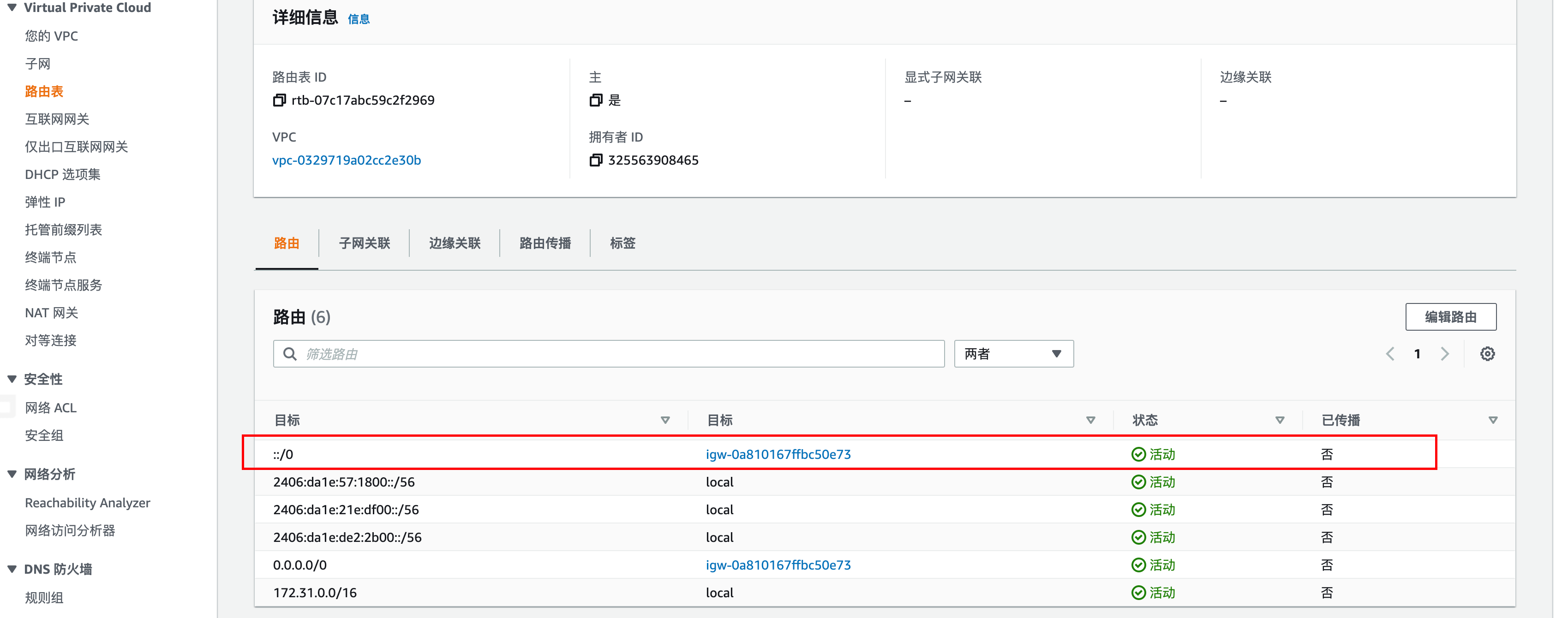Image resolution: width=1568 pixels, height=618 pixels.
Task: Sort routes by 状态 column arrow
Action: coord(1280,420)
